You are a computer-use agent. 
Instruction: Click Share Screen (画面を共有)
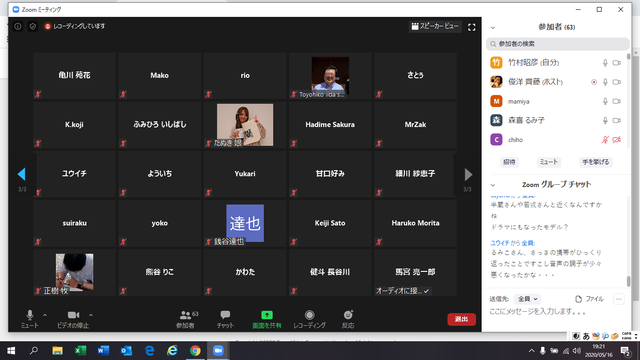(267, 319)
